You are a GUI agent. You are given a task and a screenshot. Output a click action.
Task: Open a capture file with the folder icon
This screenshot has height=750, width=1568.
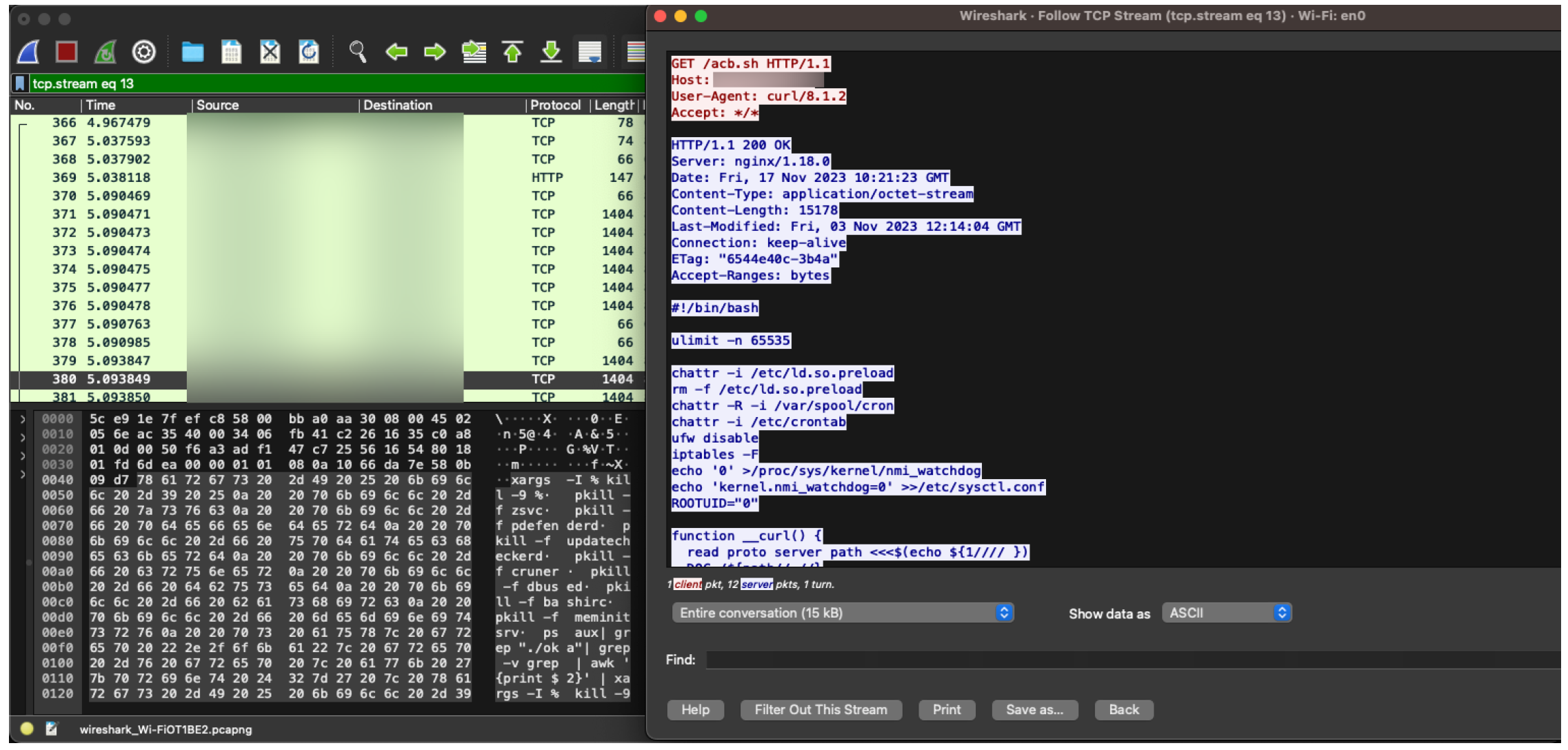coord(192,52)
